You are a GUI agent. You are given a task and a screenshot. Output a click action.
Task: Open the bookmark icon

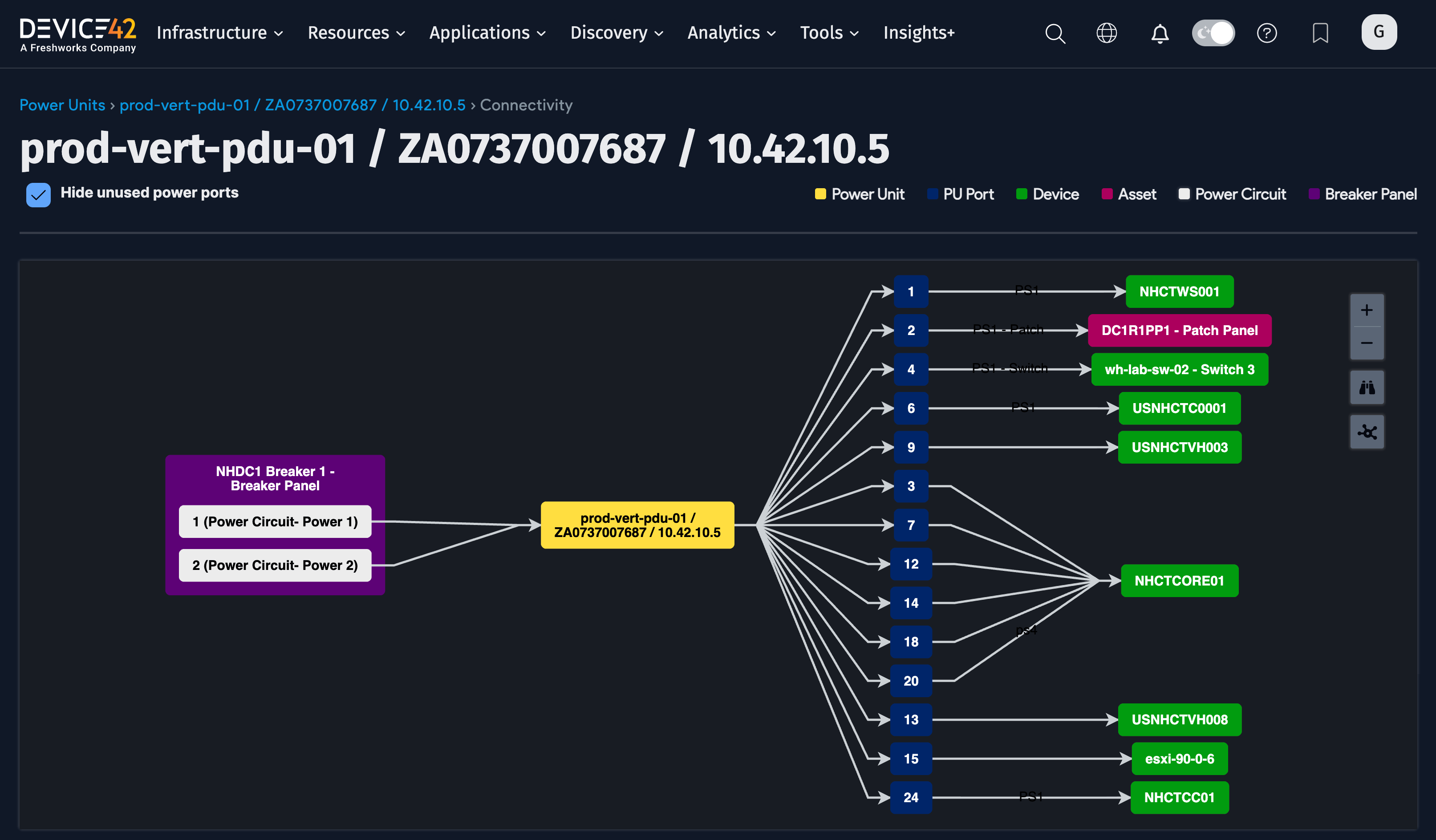[1320, 33]
